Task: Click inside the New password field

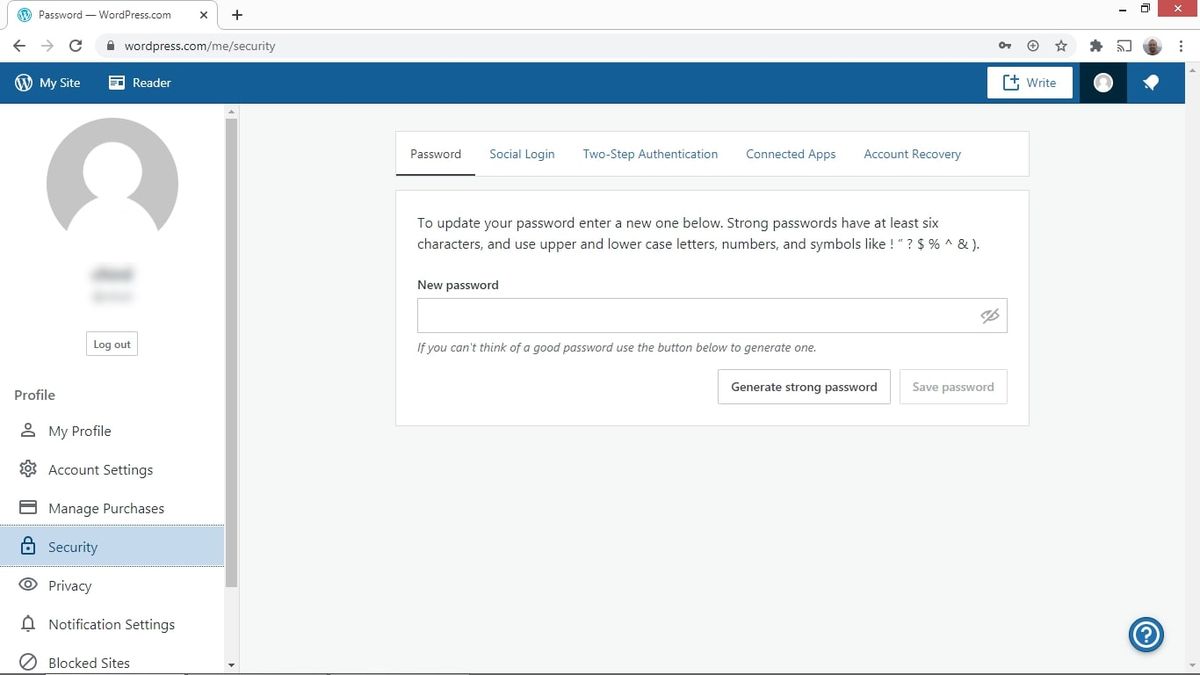Action: [x=700, y=315]
